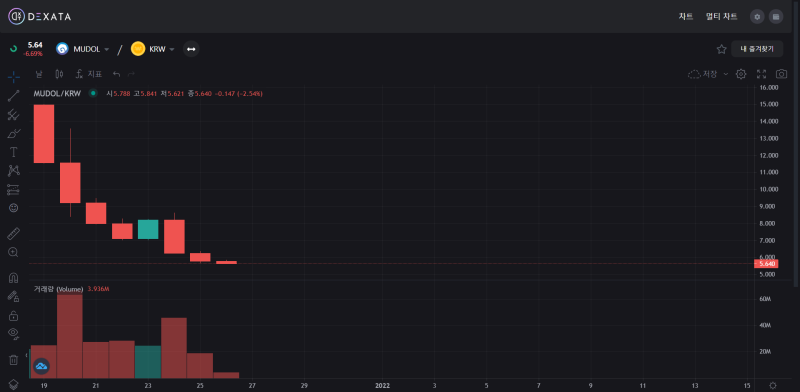Click the header price 5.64 readout
800x392 pixels.
click(x=35, y=45)
